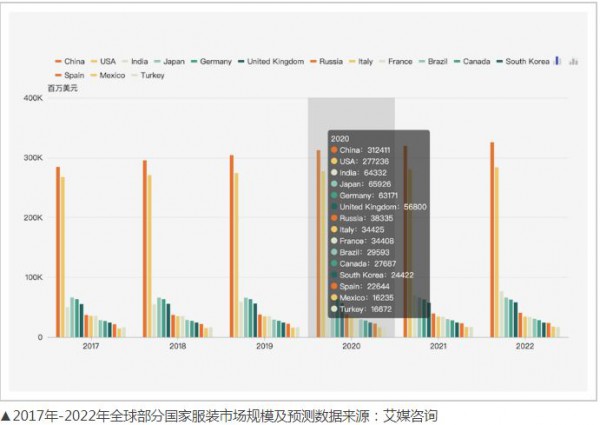
Task: Toggle Turkey legend entry, second row
Action: point(148,75)
